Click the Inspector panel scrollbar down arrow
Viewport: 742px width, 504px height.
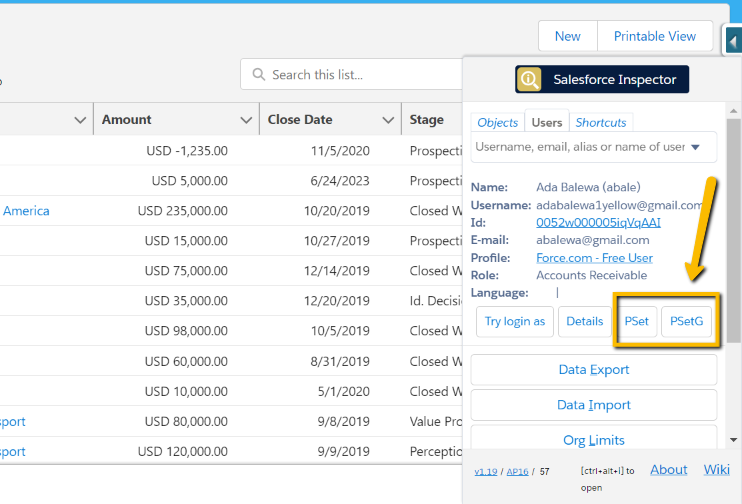733,440
